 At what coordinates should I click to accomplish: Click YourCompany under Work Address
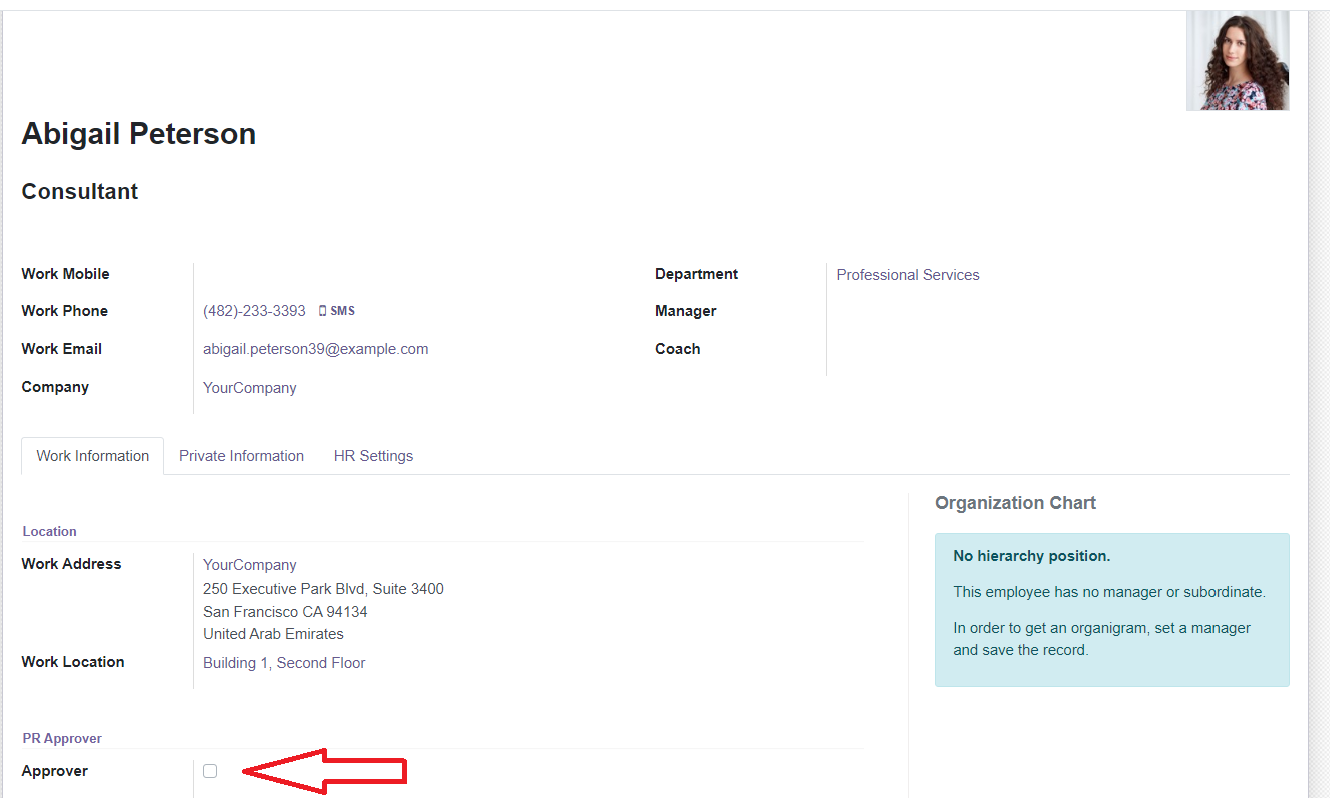(x=249, y=565)
